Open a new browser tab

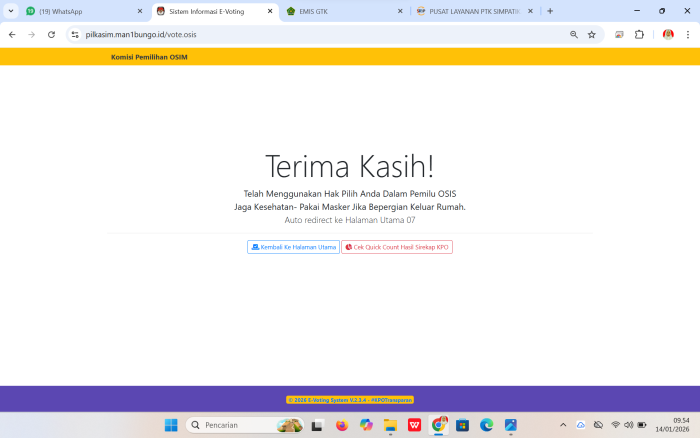click(x=550, y=11)
